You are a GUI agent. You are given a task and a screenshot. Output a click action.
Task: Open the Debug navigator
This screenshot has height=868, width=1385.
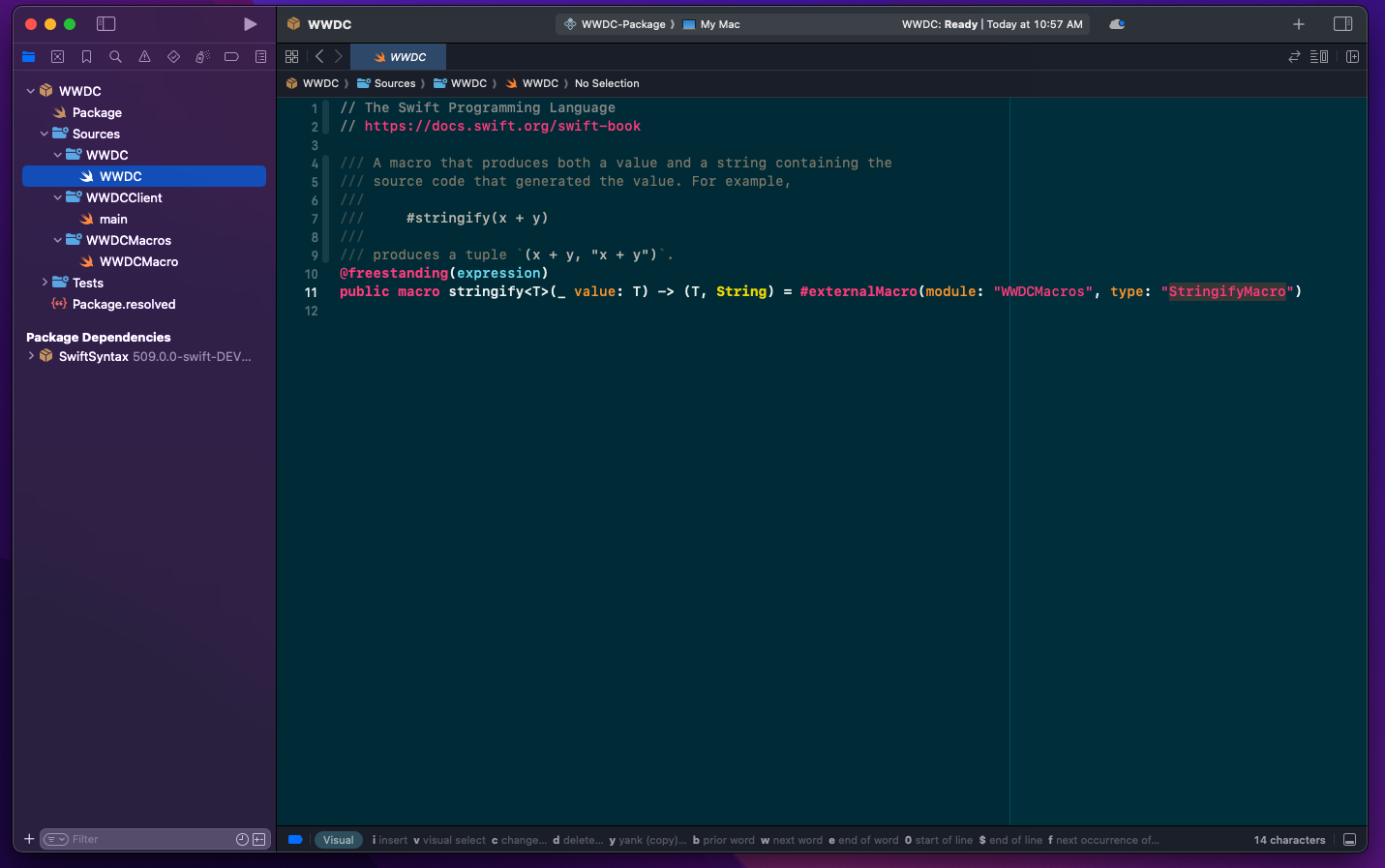pos(202,57)
